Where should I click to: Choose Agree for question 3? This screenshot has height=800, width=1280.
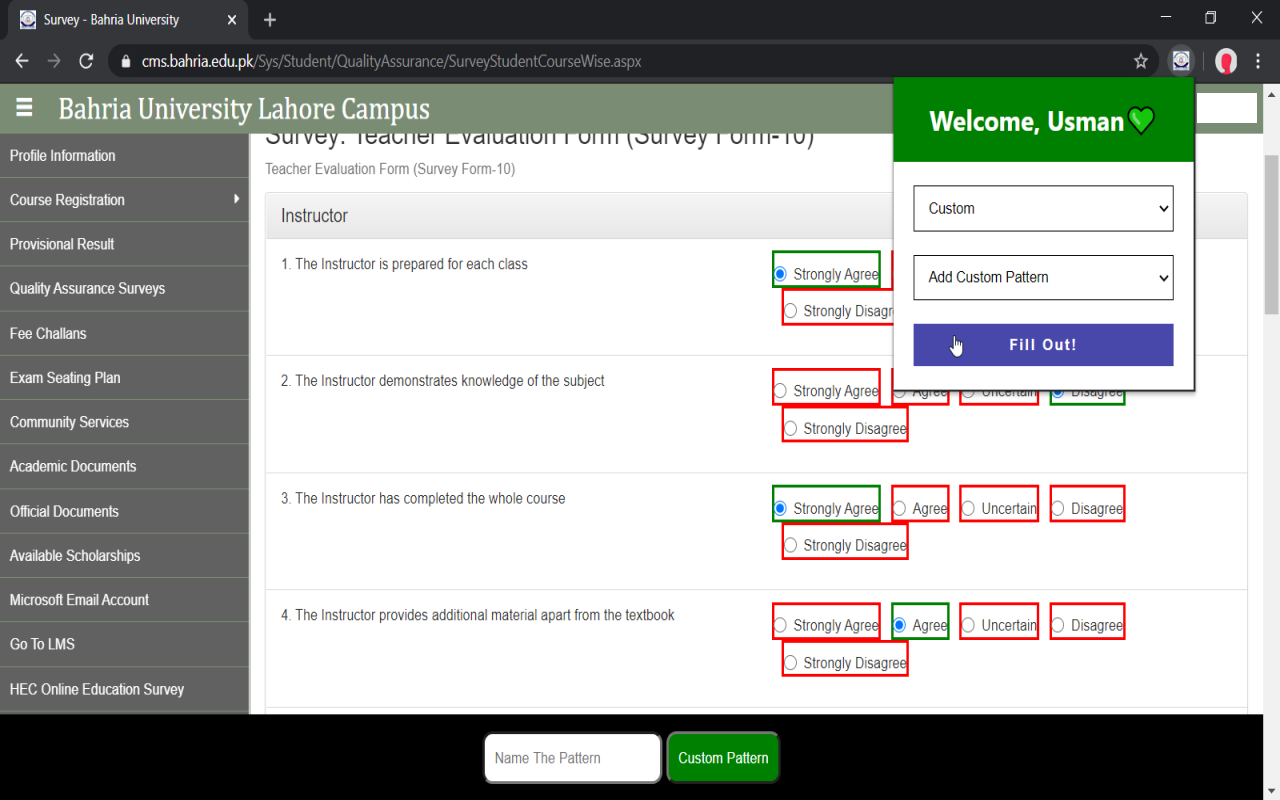(x=899, y=508)
